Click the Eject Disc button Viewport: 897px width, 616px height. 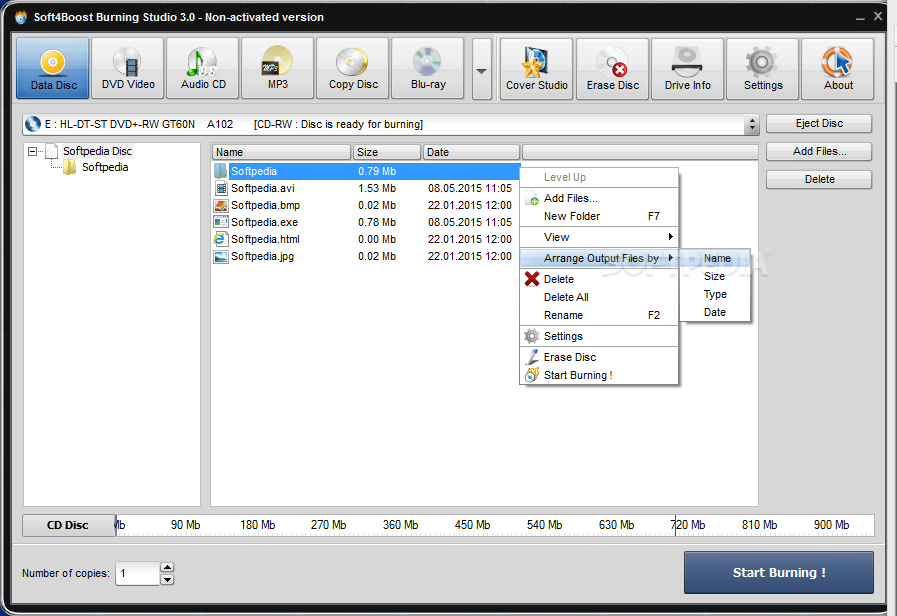coord(819,124)
